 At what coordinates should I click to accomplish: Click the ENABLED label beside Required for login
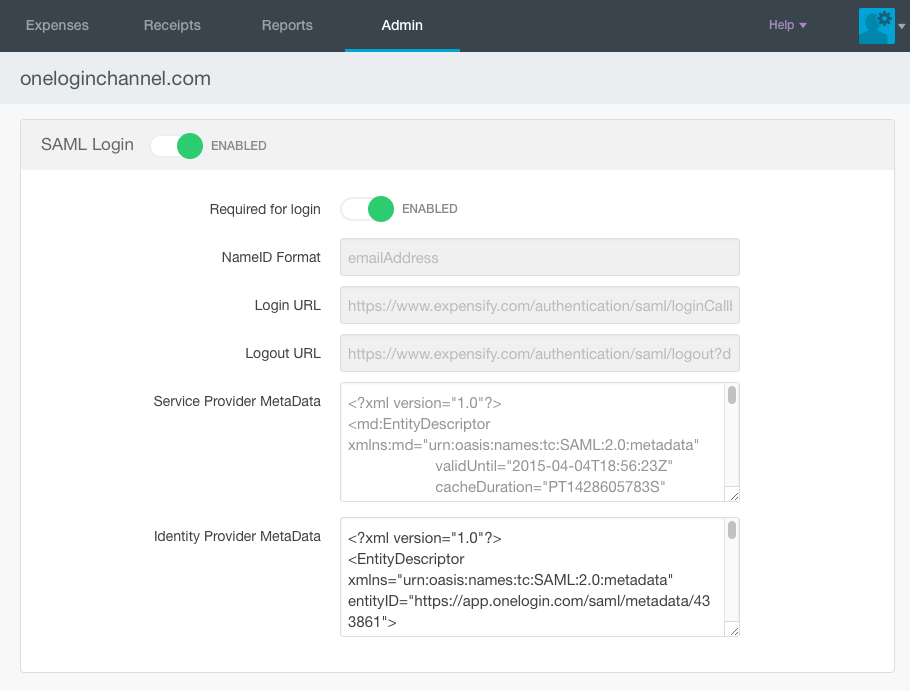coord(429,209)
